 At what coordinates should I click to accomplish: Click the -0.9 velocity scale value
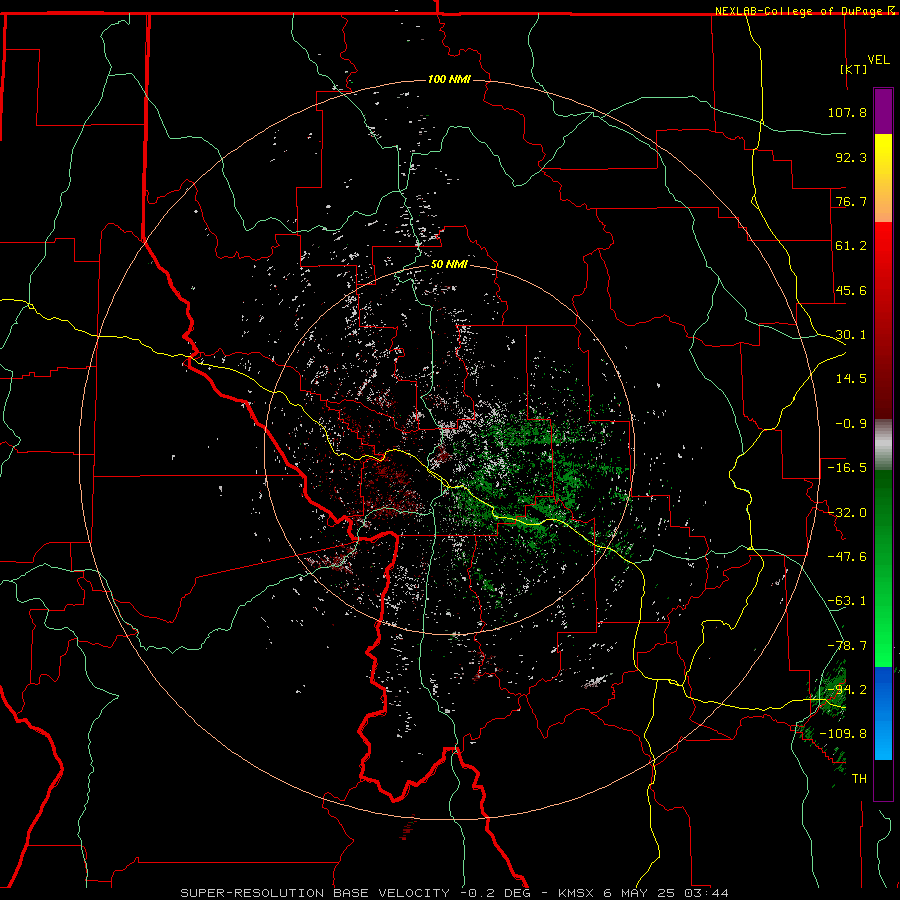[x=851, y=424]
